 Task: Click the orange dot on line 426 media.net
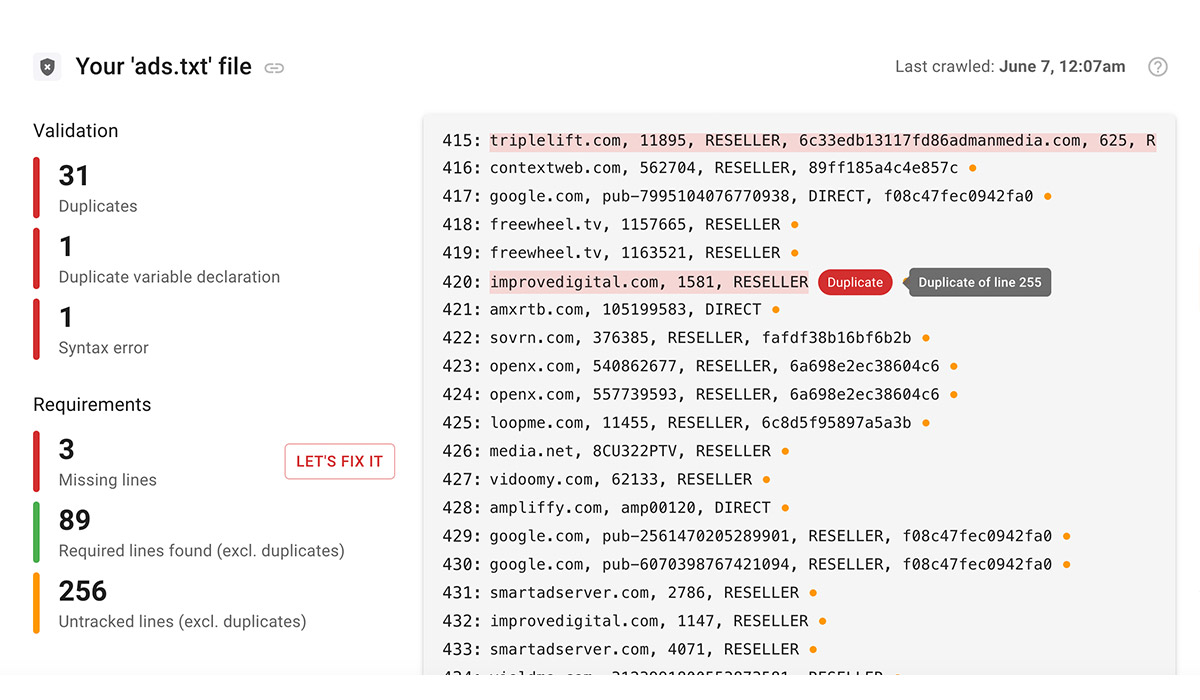(785, 452)
